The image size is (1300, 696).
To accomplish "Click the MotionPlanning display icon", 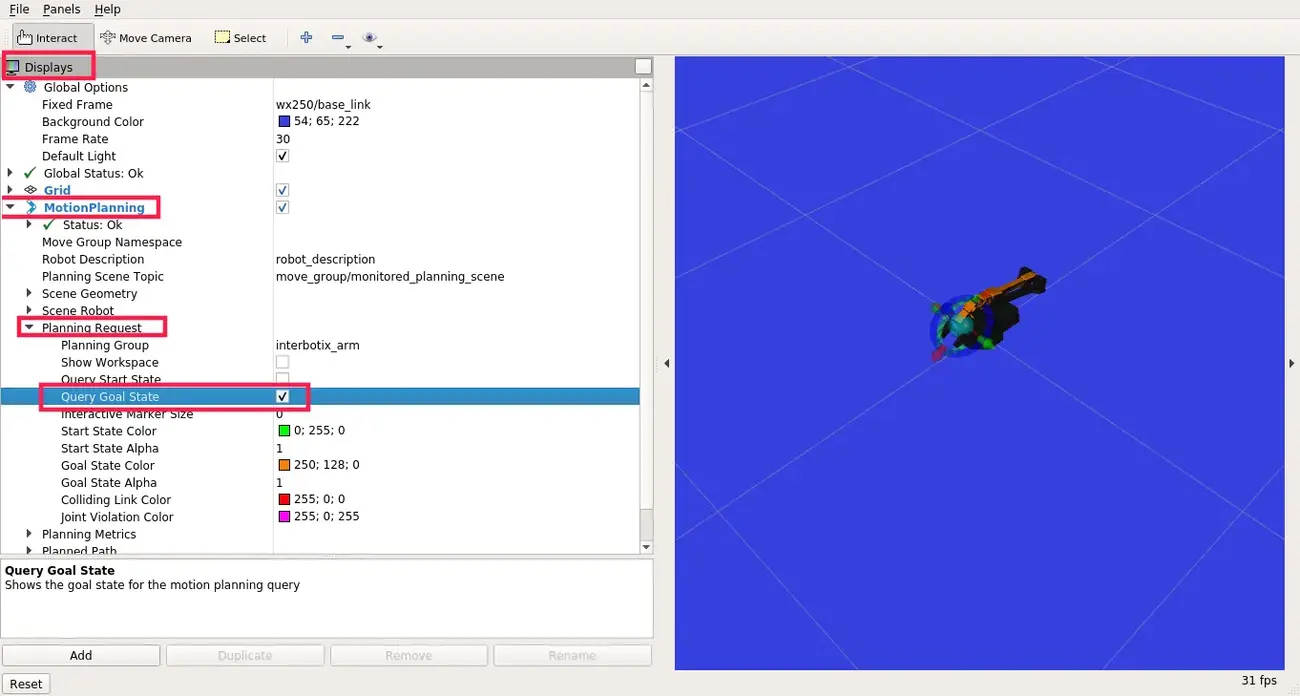I will click(x=31, y=207).
